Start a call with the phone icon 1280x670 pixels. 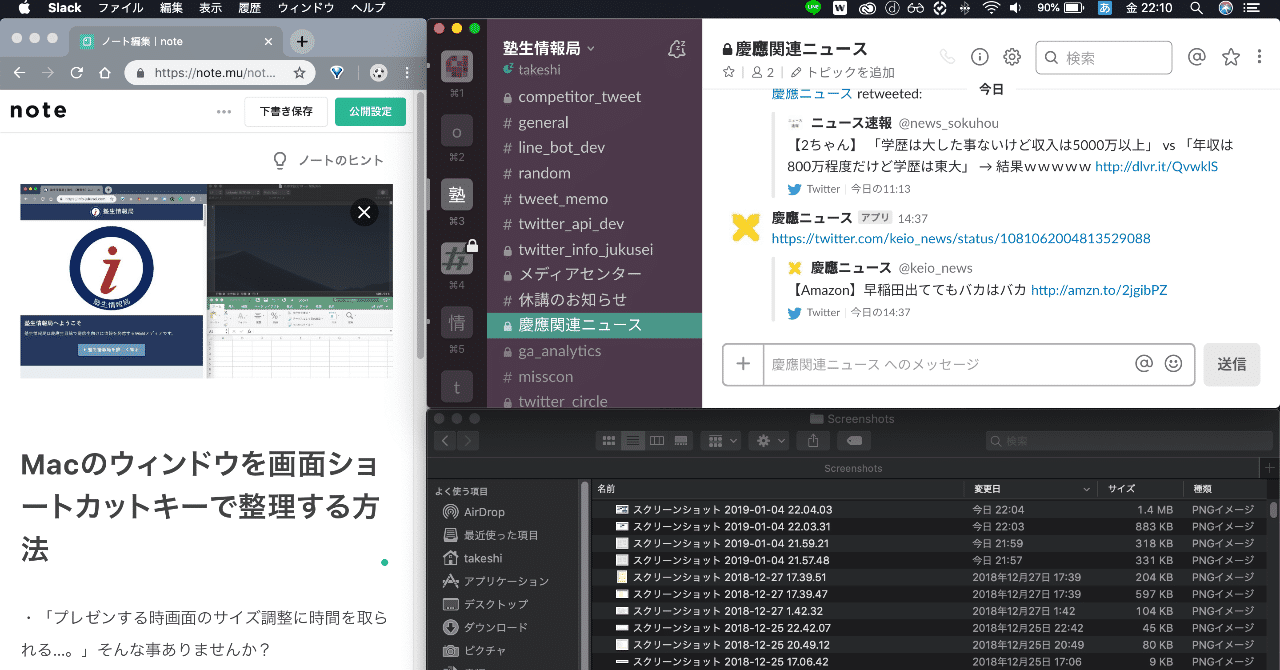coord(947,57)
